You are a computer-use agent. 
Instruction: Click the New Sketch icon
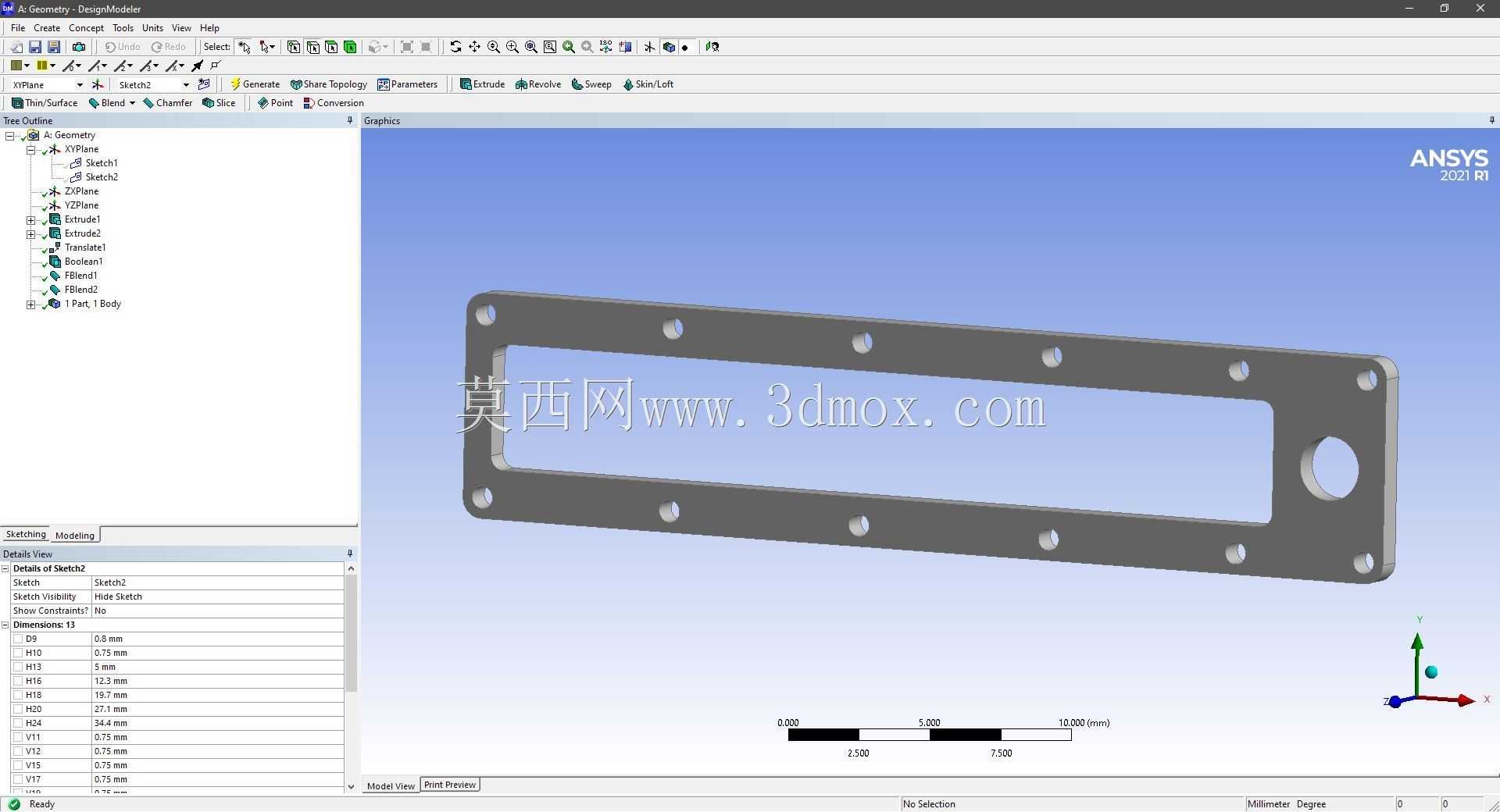[205, 84]
